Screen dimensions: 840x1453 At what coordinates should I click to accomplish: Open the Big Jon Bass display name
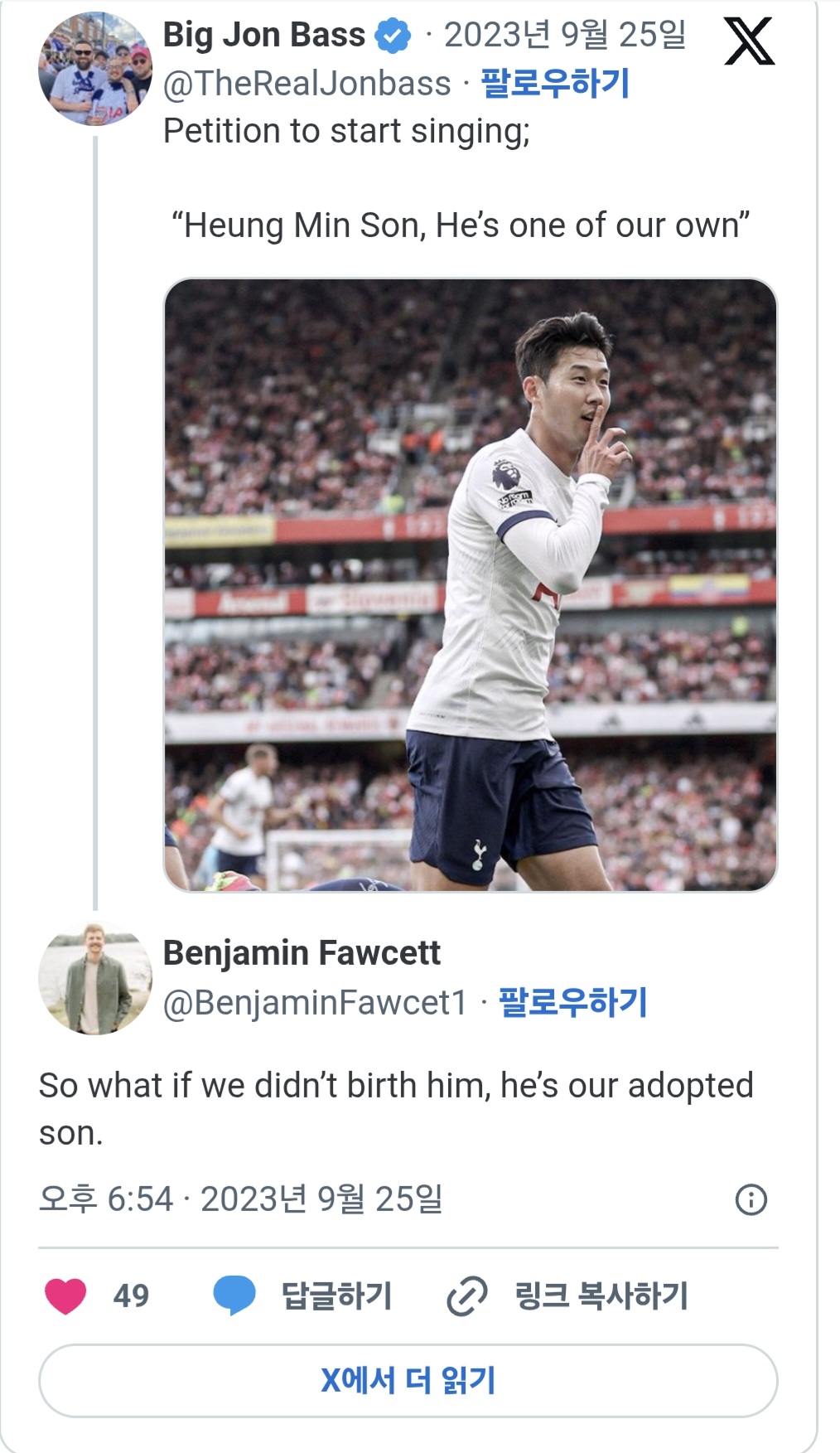coord(264,35)
